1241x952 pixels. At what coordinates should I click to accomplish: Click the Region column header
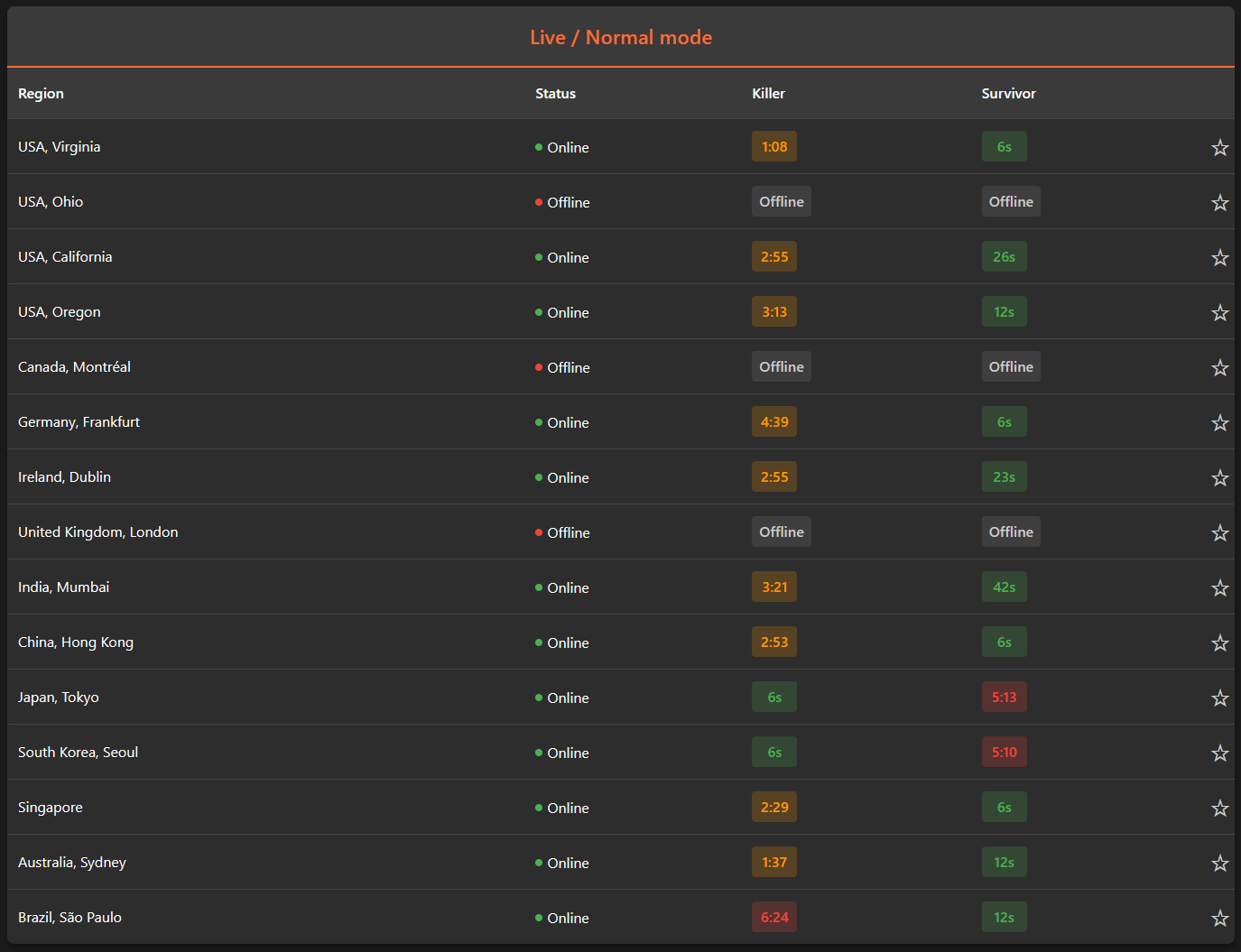point(41,94)
